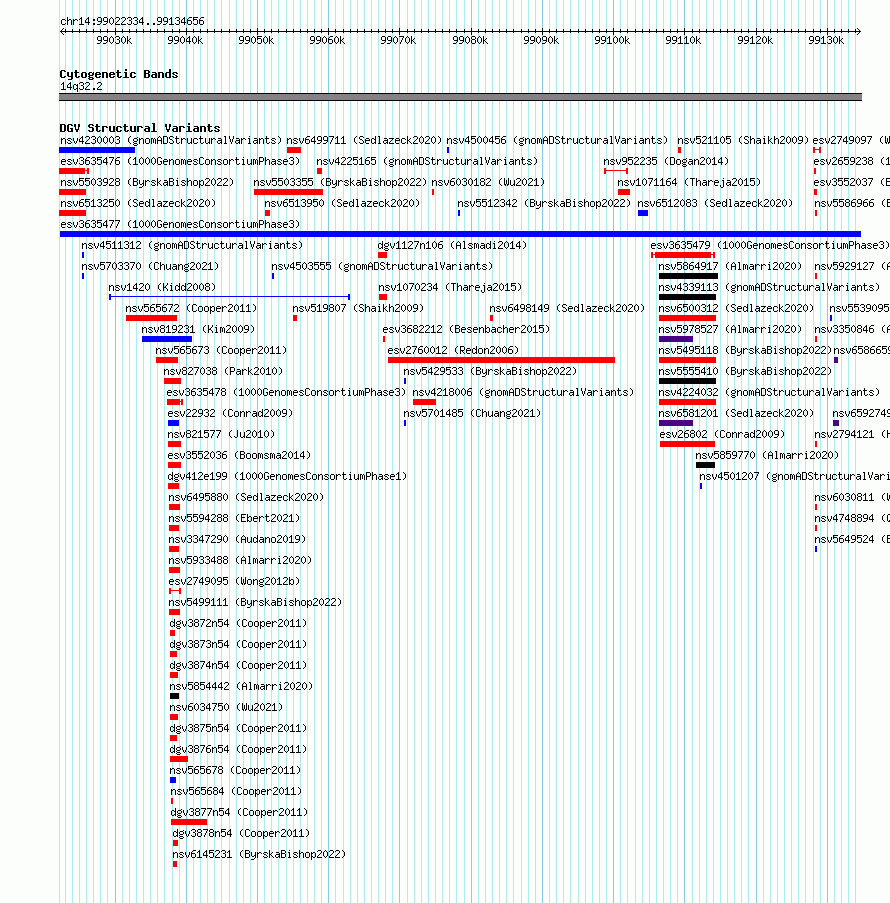This screenshot has height=903, width=890.
Task: Click the 14q32.2 cytogenetic band bar
Action: (x=460, y=97)
